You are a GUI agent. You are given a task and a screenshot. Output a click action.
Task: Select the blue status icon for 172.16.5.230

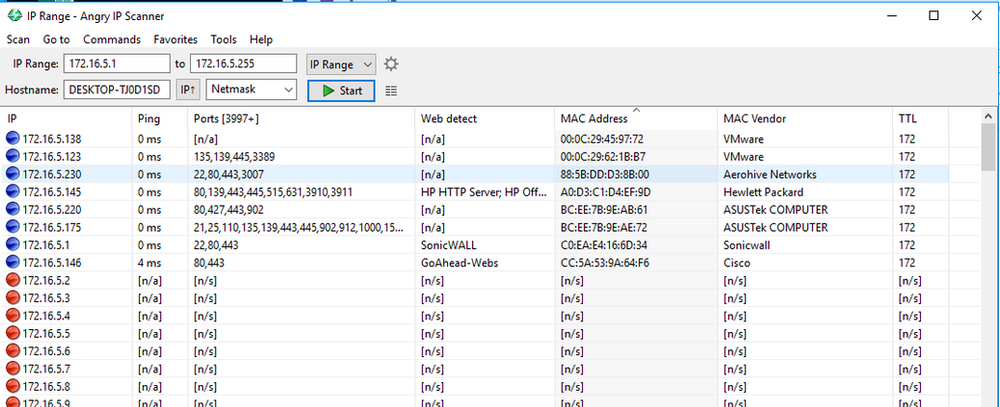coord(13,174)
